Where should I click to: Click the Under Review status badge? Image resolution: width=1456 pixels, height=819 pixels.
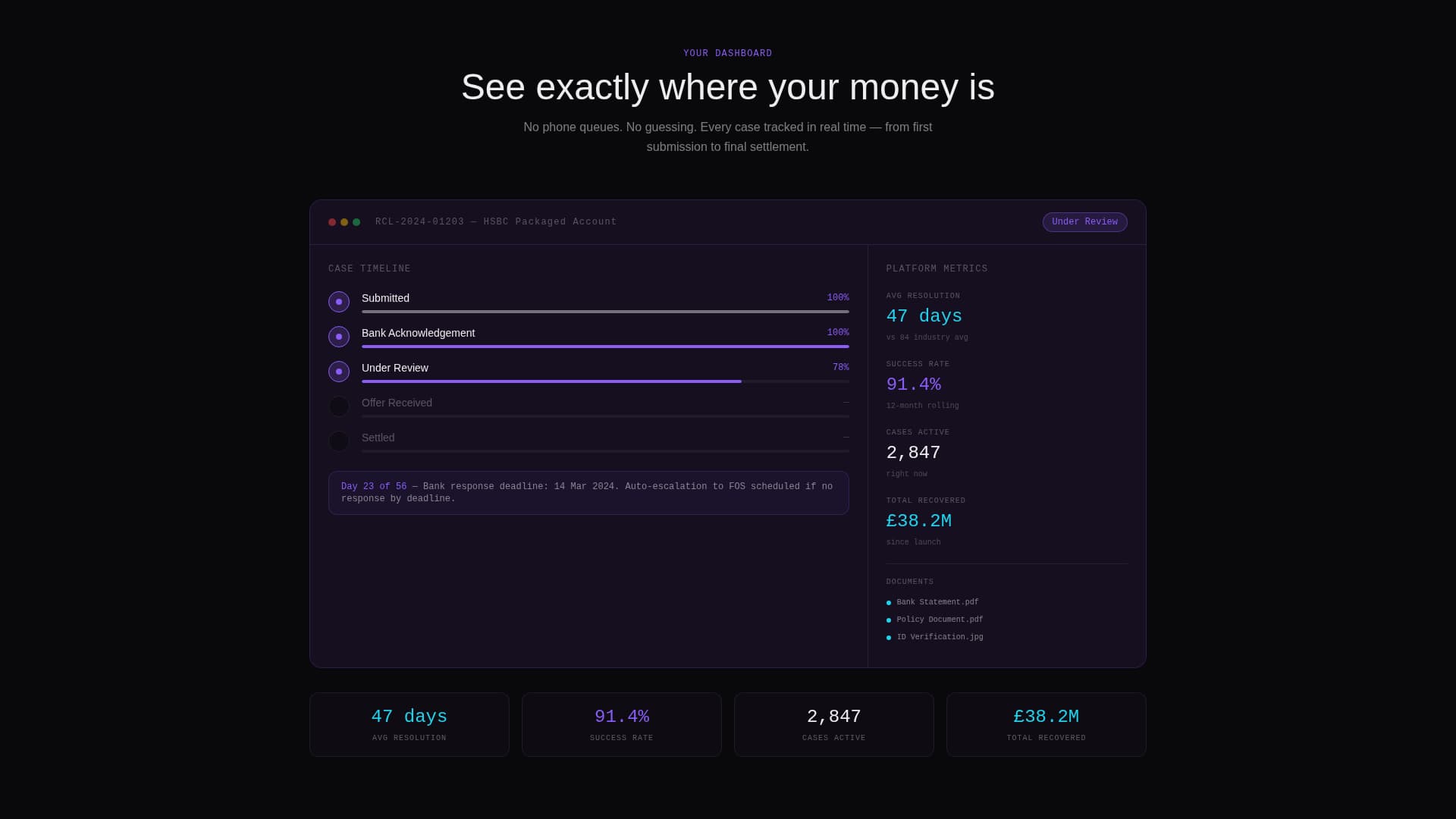click(x=1084, y=222)
